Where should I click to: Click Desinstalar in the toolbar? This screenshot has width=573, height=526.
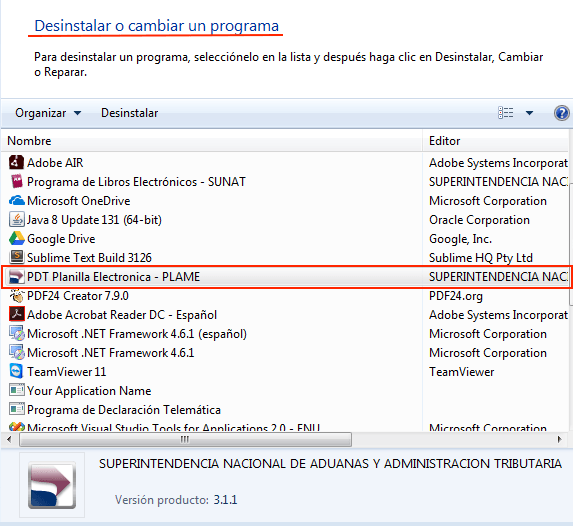(x=129, y=113)
